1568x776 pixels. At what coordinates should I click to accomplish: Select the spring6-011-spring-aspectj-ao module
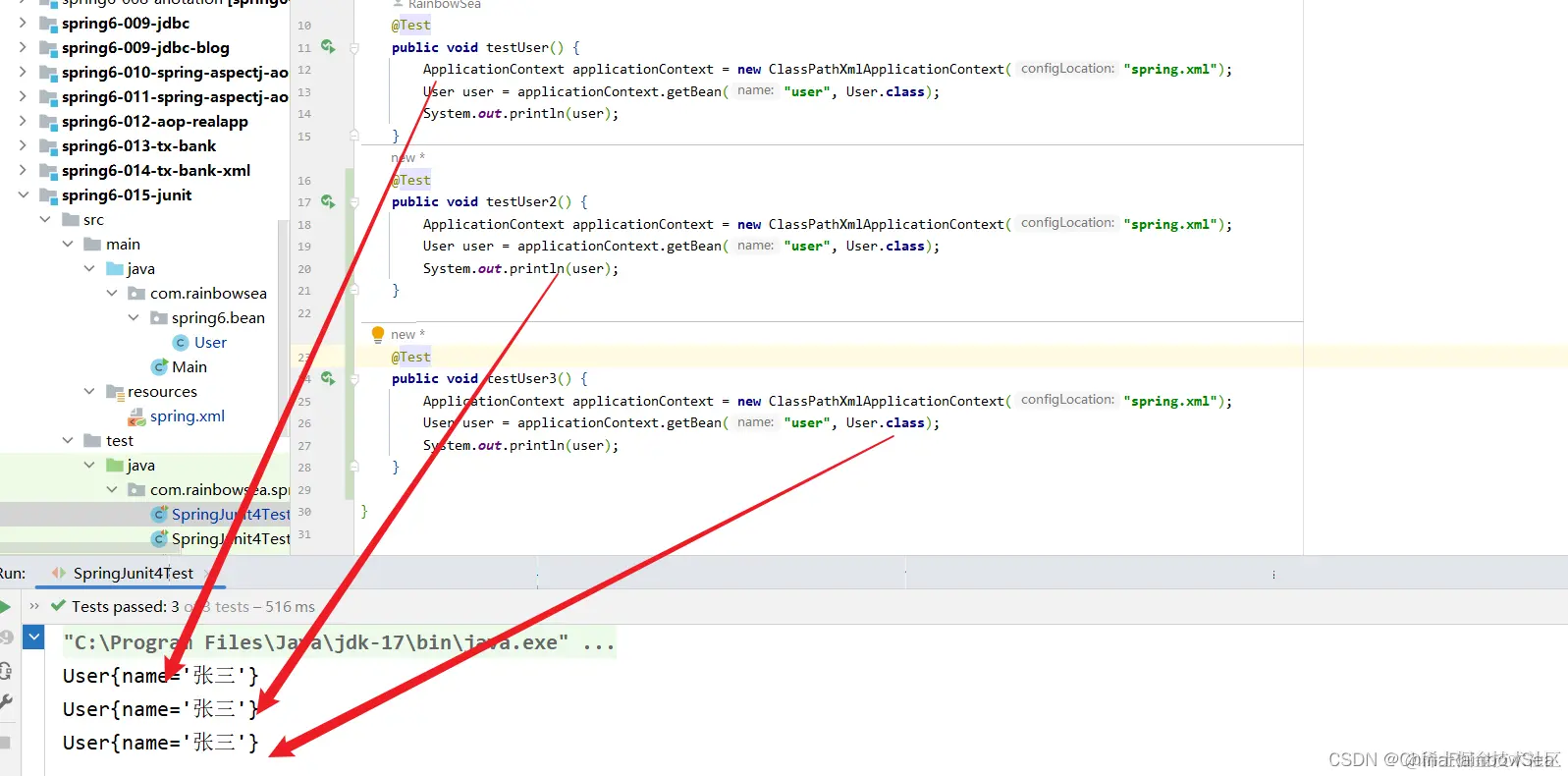(x=175, y=97)
